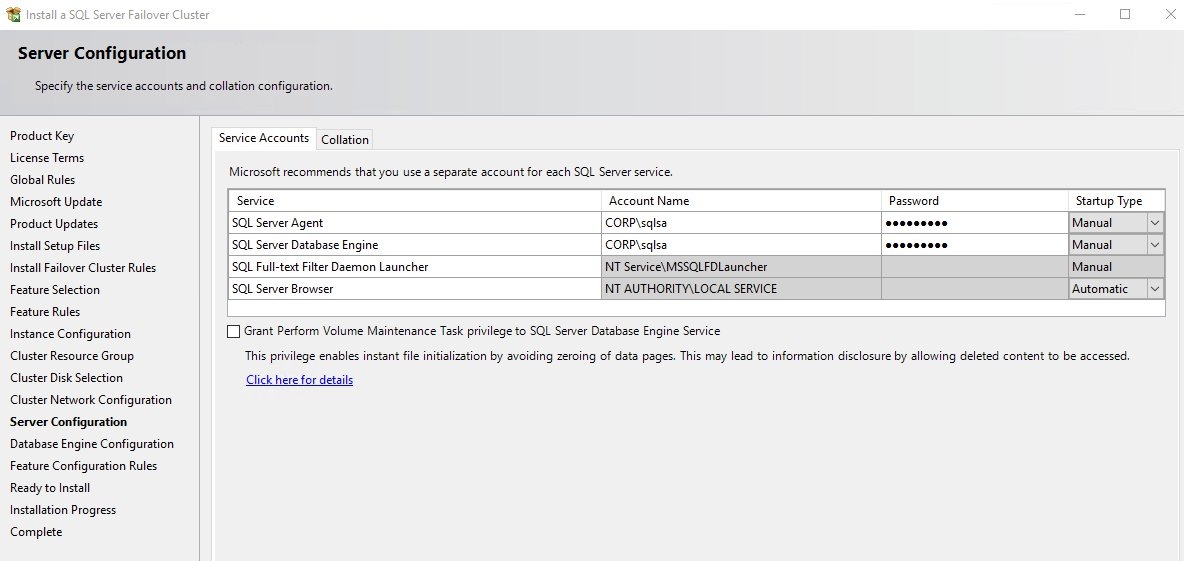Screen dimensions: 1184x561
Task: Maximize the SQL Server setup window
Action: tap(1125, 14)
